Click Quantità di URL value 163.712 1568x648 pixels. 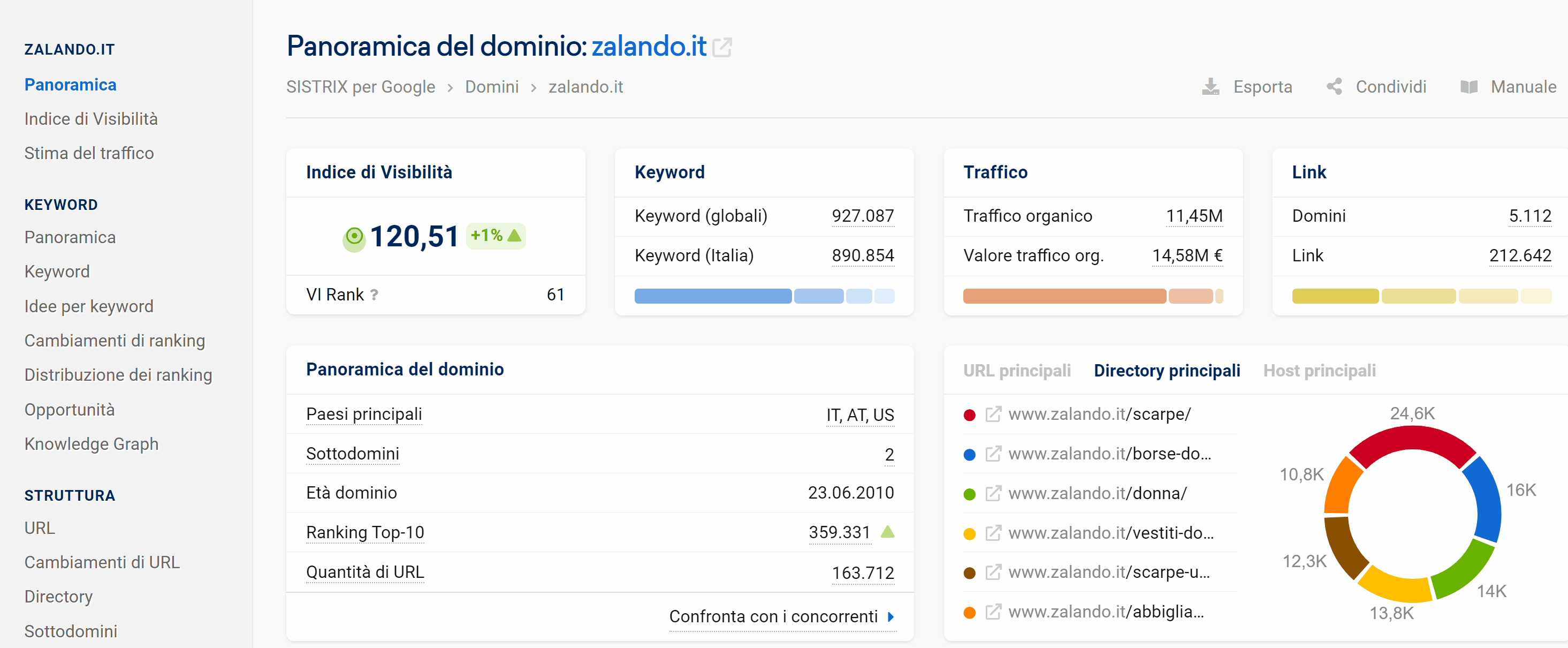pyautogui.click(x=863, y=573)
